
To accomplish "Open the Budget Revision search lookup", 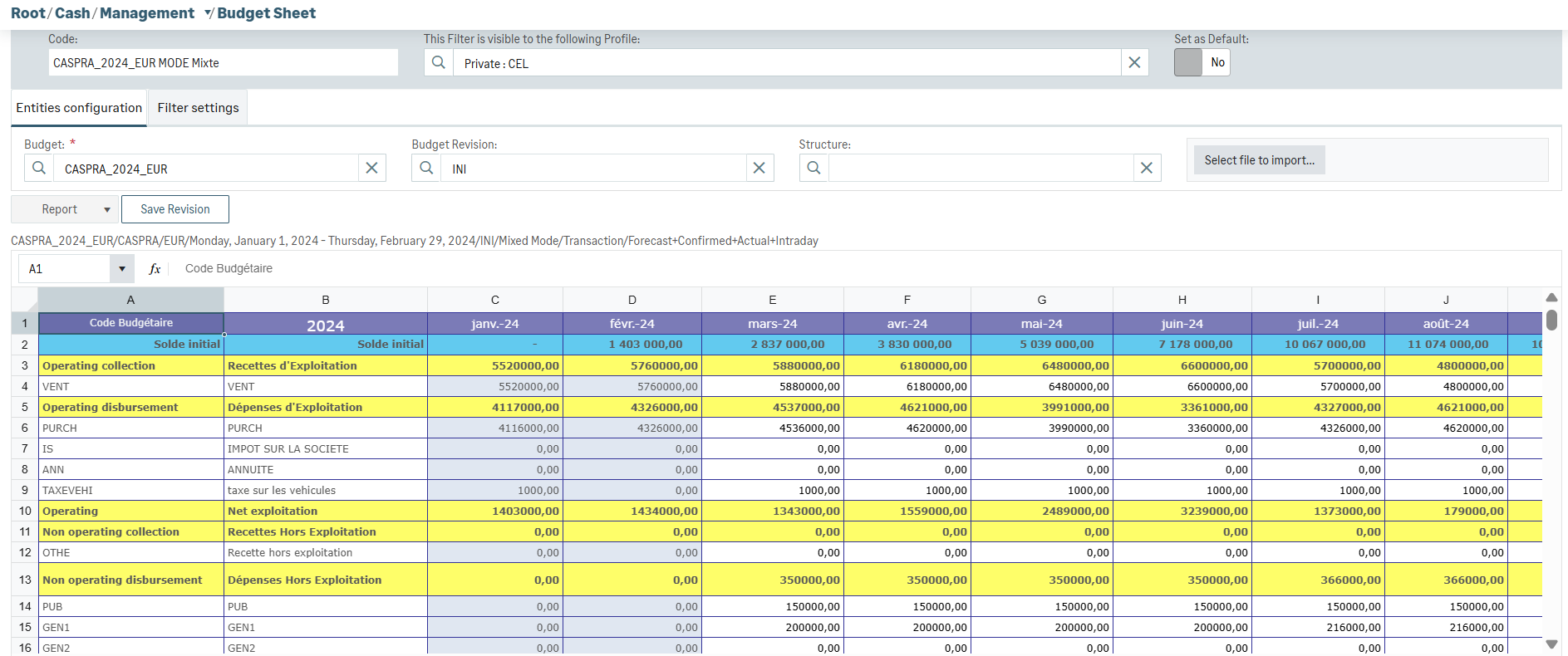I will (x=426, y=169).
